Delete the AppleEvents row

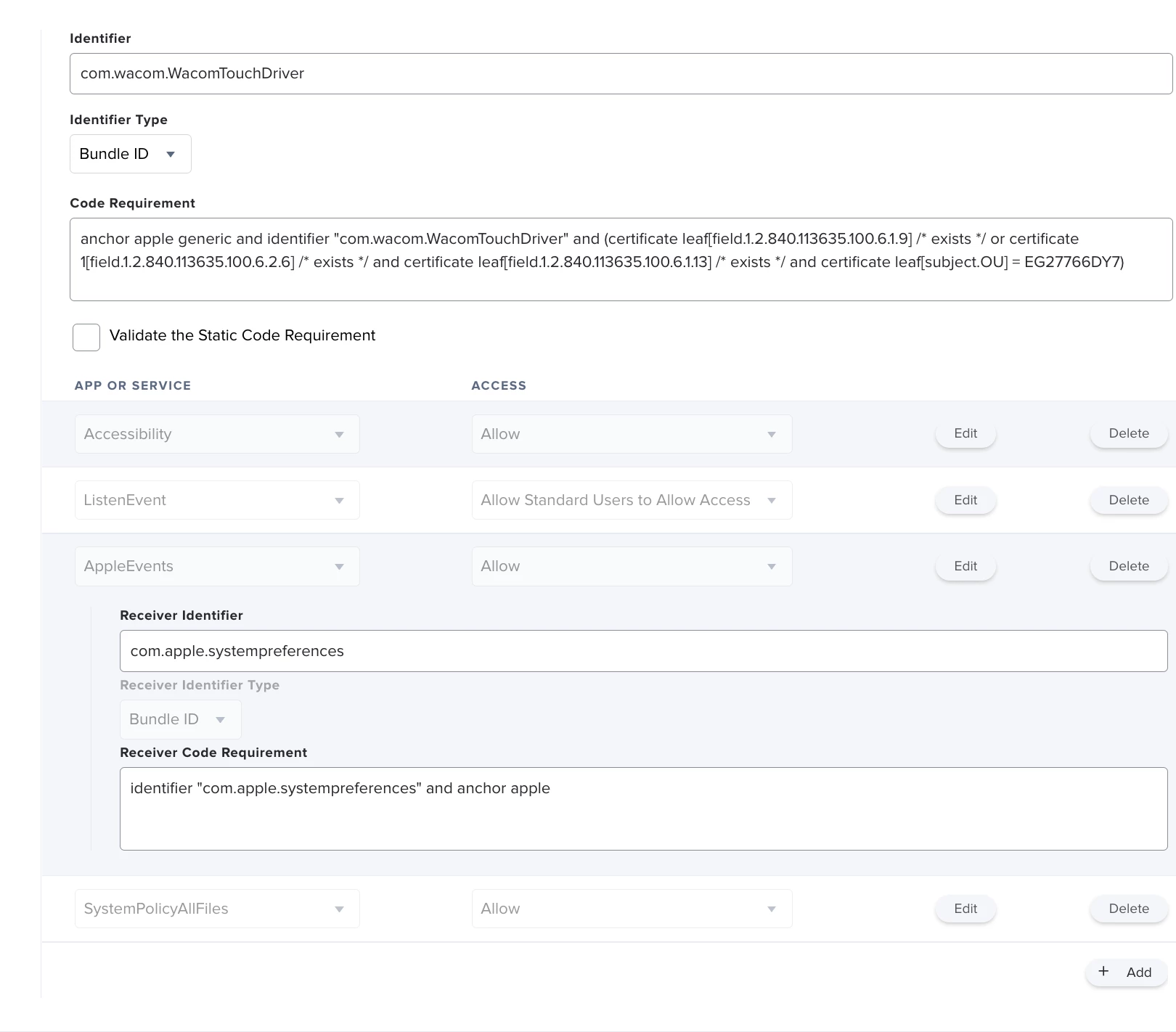[1129, 566]
